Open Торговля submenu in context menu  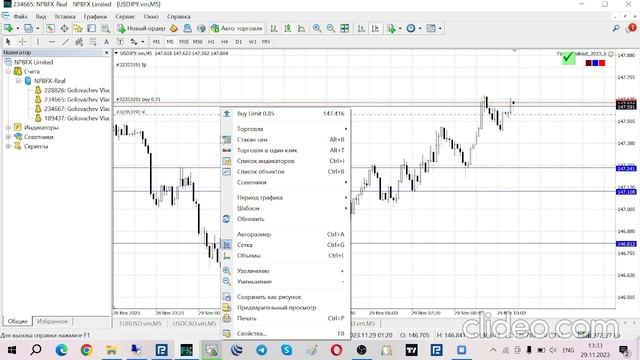(285, 129)
